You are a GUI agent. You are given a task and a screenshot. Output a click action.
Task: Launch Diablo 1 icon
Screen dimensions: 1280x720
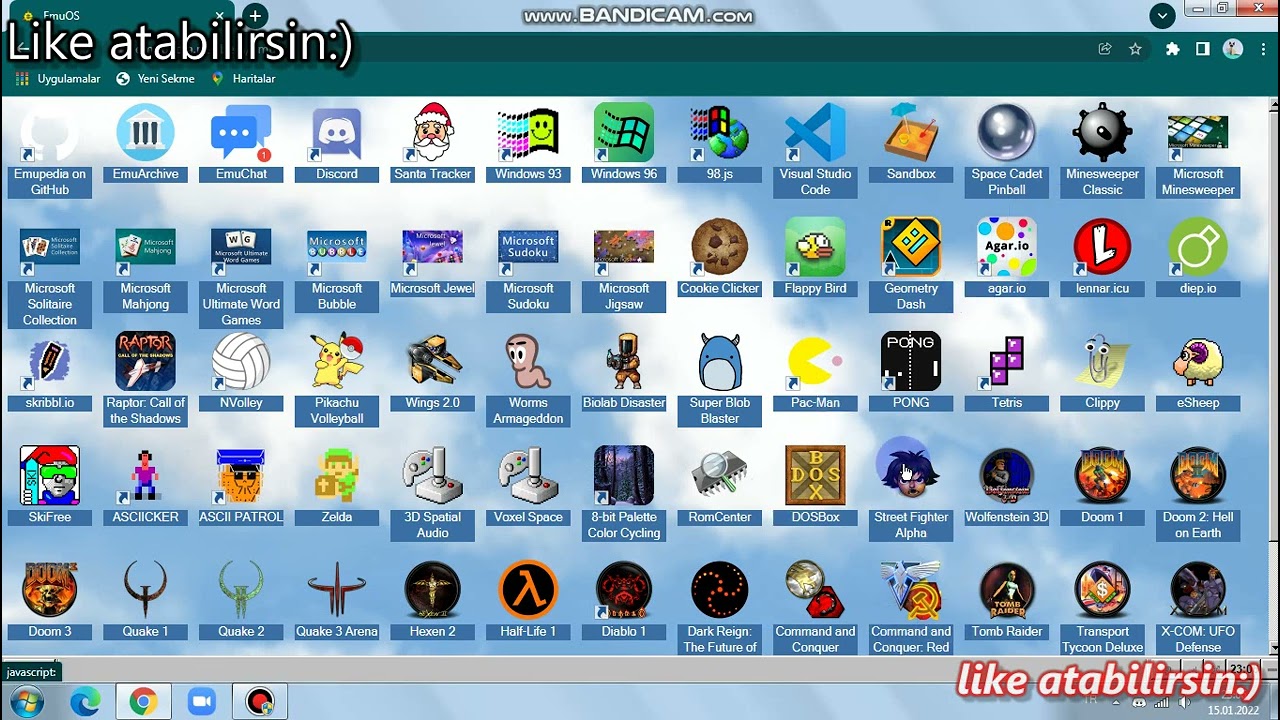(624, 590)
